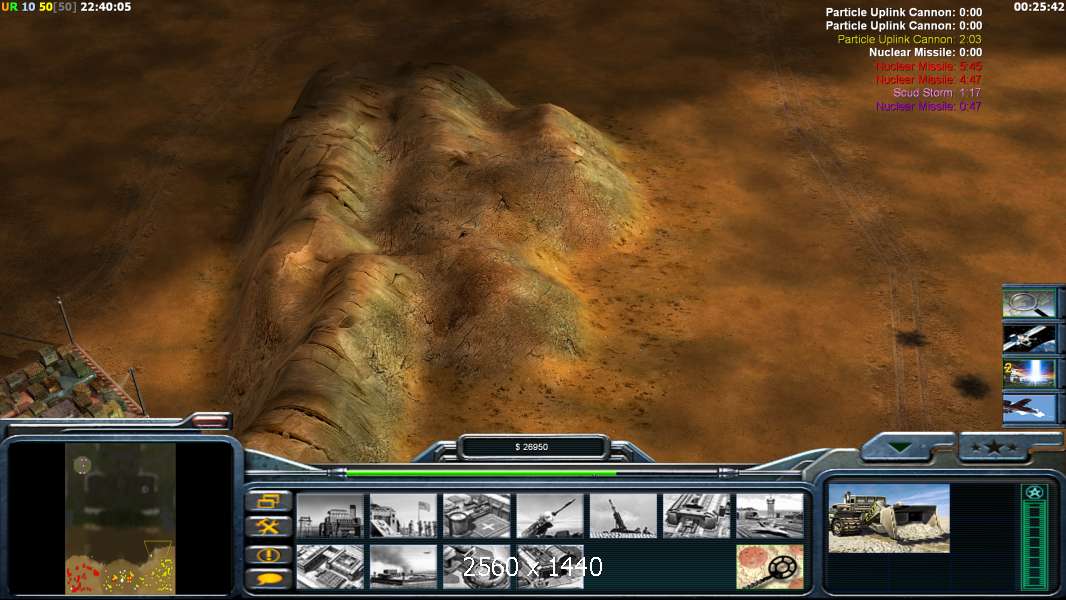This screenshot has width=1066, height=600.
Task: Fire the Particle Cannon beam shortcut
Action: click(1029, 373)
